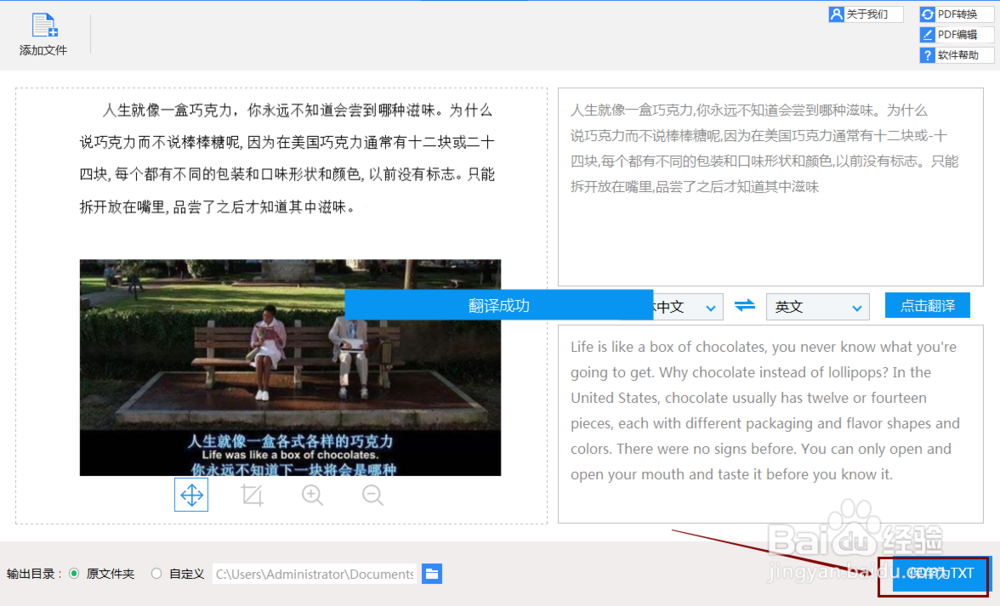Click the PDF编辑 pencil icon
Screen dimensions: 1000x606
pyautogui.click(x=927, y=34)
